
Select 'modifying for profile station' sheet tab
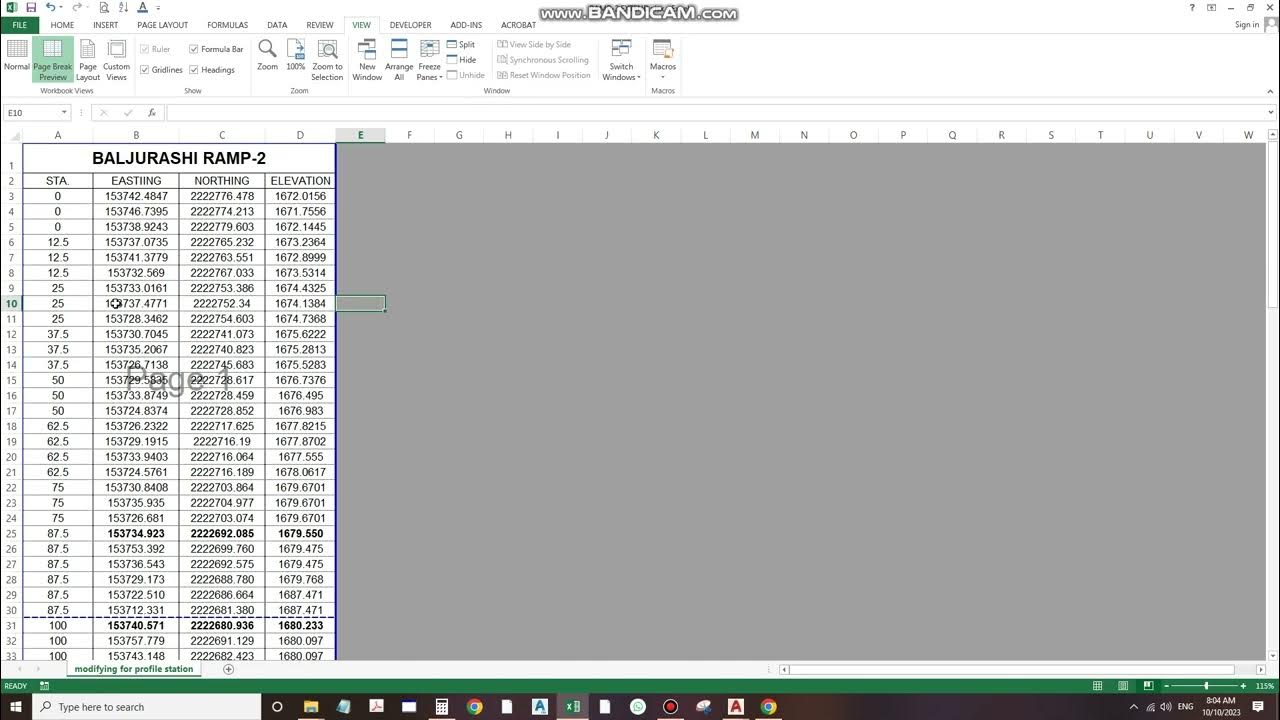coord(133,669)
